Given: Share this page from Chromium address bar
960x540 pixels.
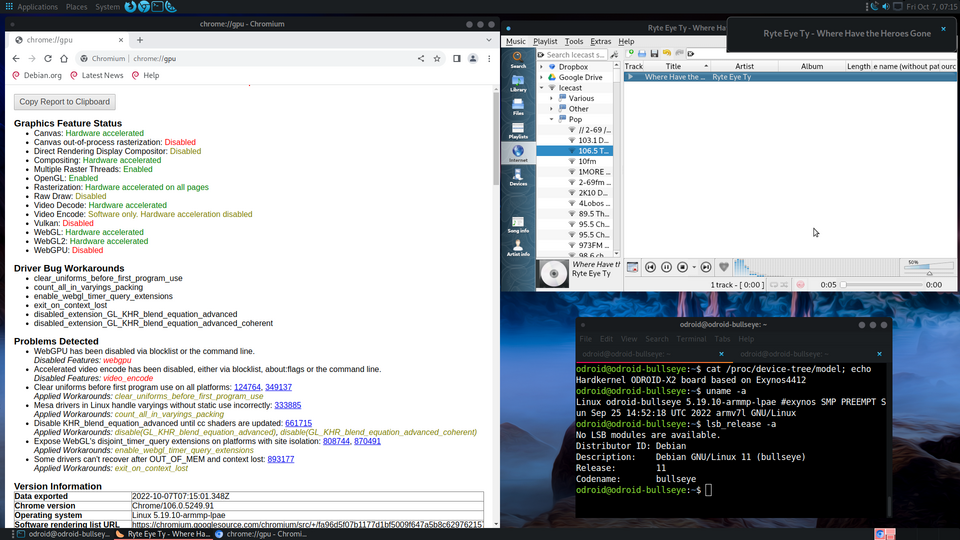Looking at the screenshot, I should click(421, 59).
